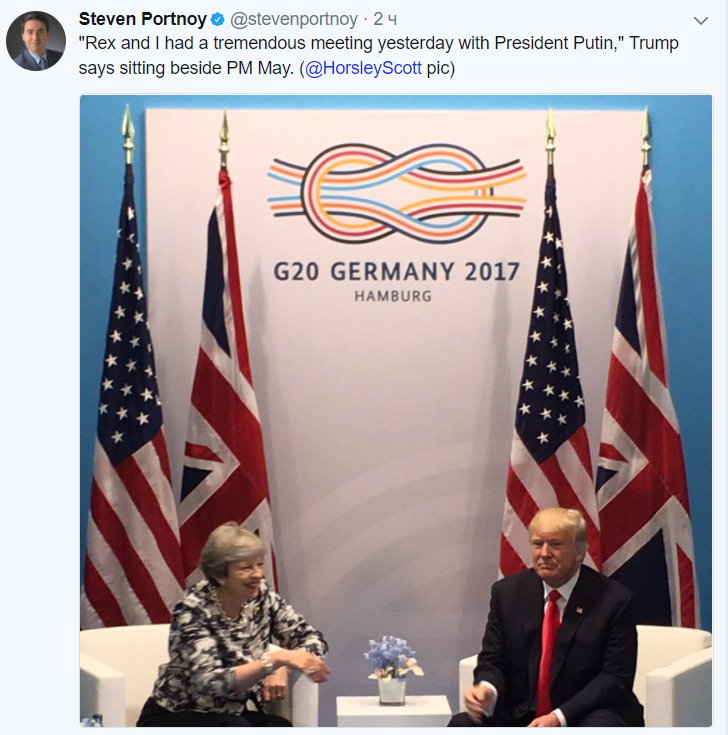Screen dimensions: 728x735
Task: Click the blue verified badge icon
Action: coord(217,20)
